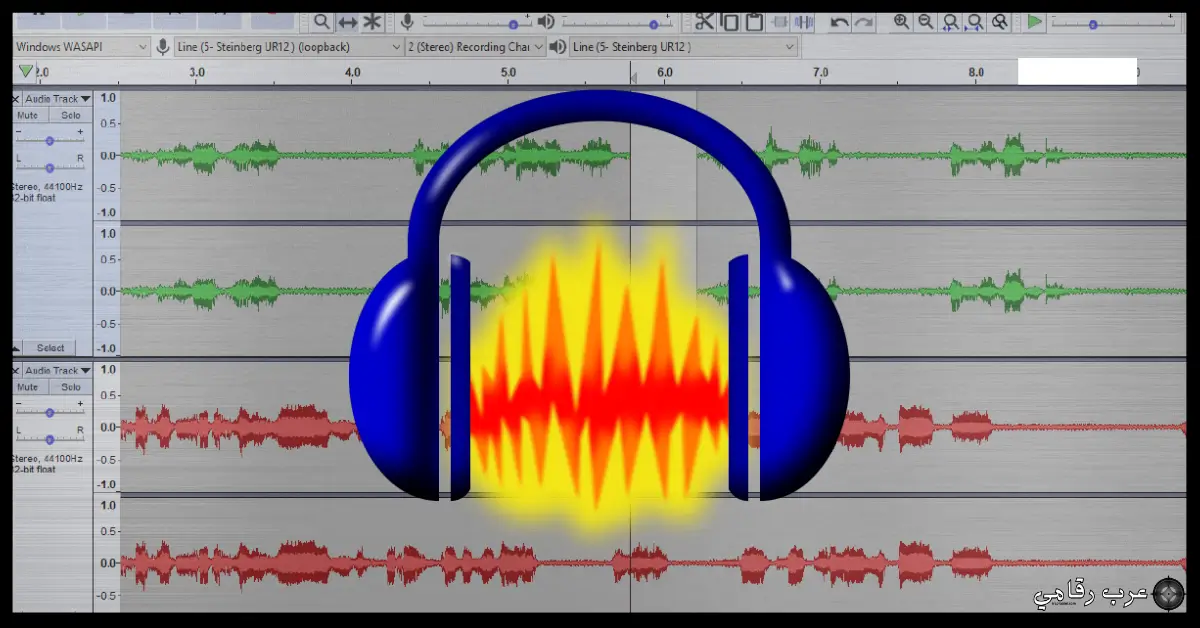
Task: Adjust the red track pan slider
Action: pos(50,439)
